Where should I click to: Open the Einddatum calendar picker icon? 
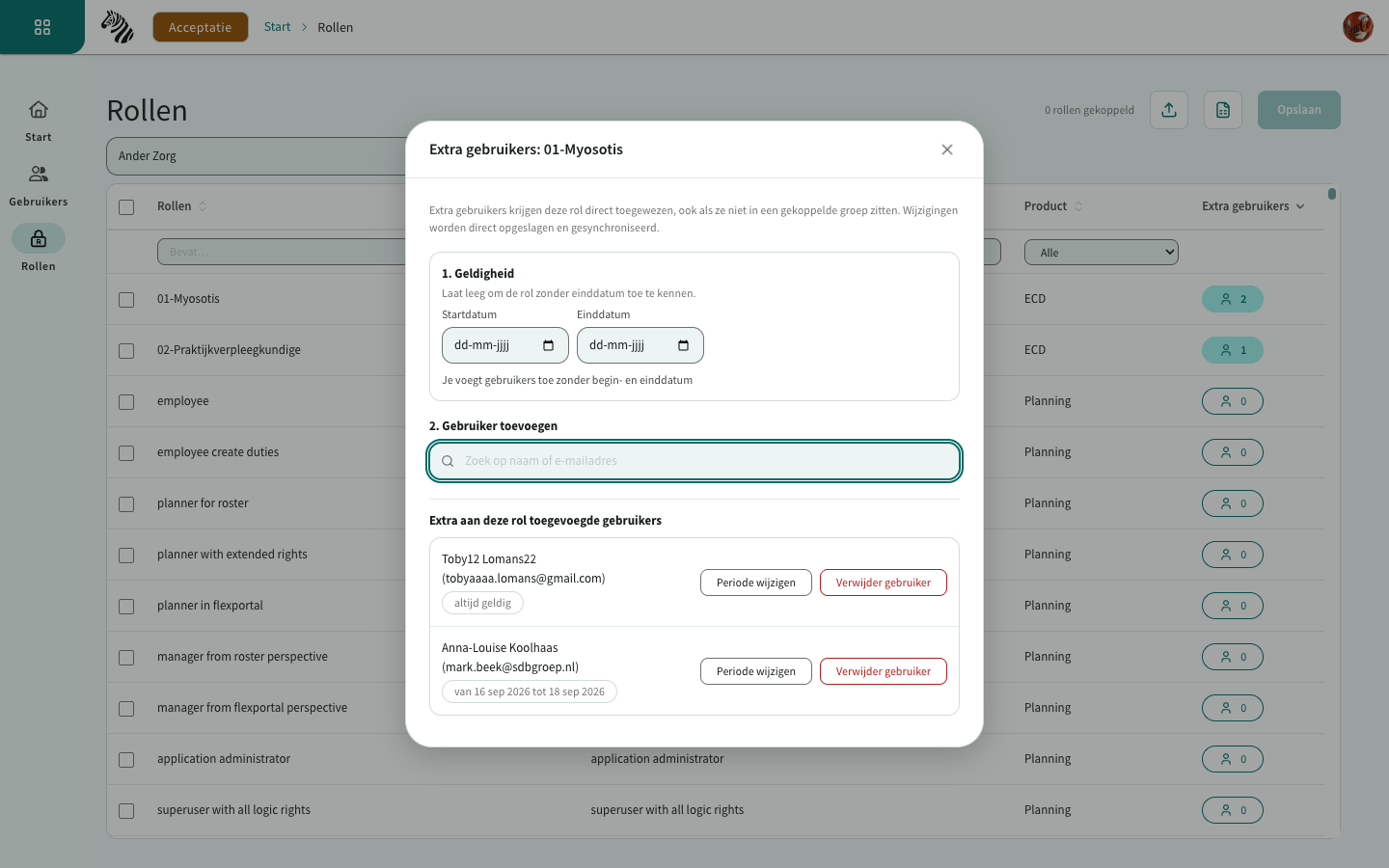(x=684, y=345)
